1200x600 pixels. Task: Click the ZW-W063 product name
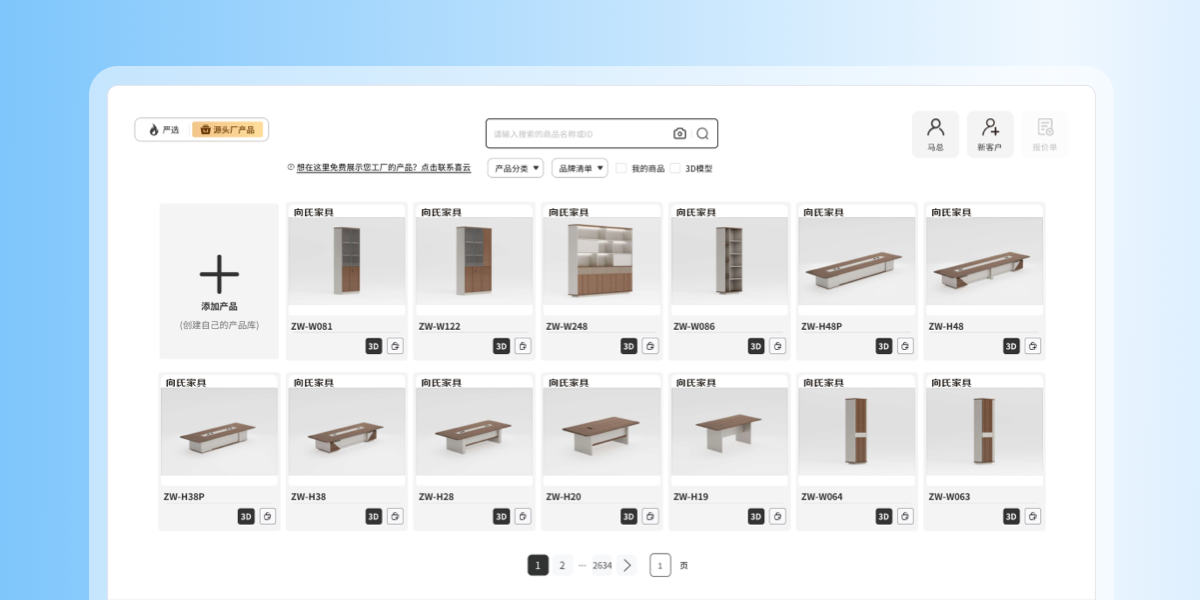(949, 496)
